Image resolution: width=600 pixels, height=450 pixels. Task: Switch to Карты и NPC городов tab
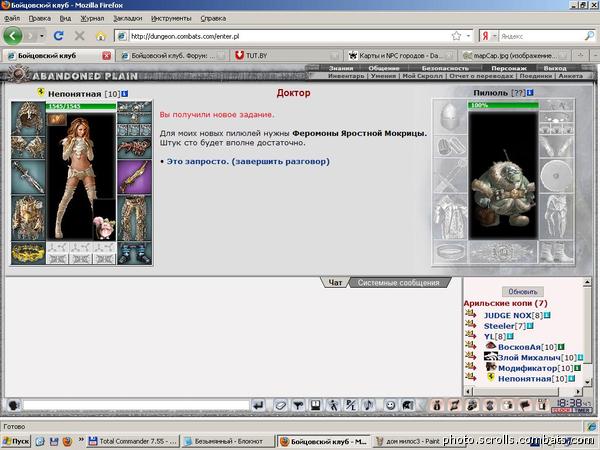400,55
